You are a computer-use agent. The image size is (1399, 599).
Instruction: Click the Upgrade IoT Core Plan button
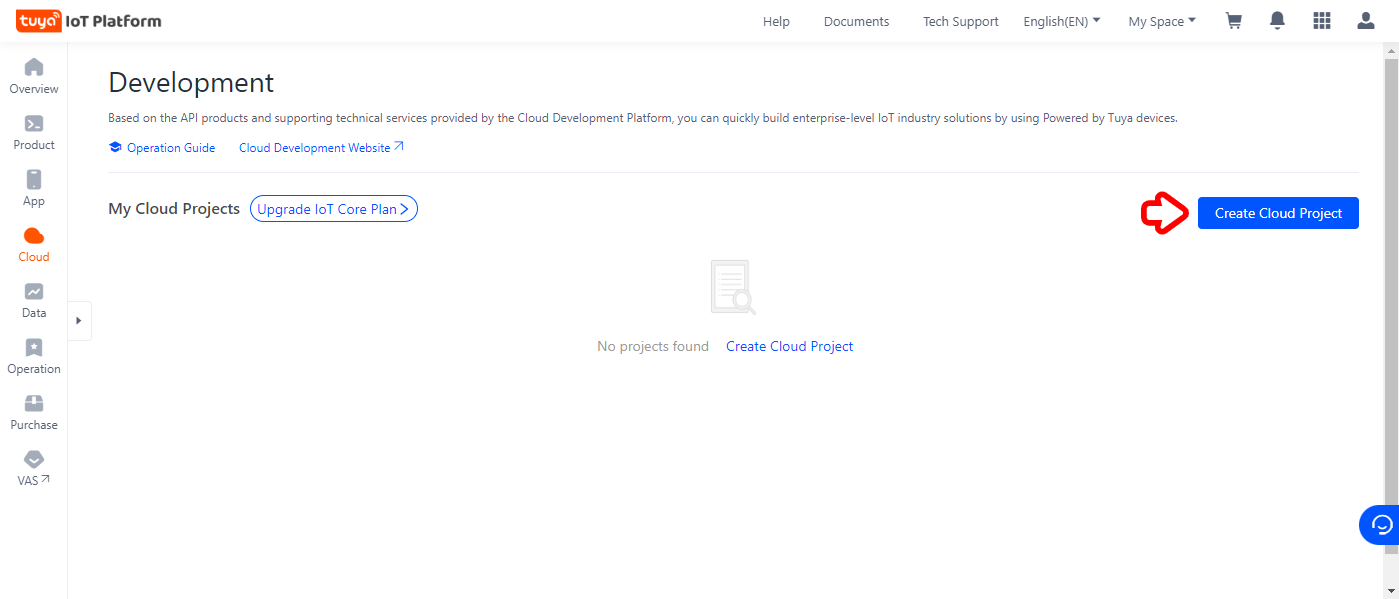point(333,209)
